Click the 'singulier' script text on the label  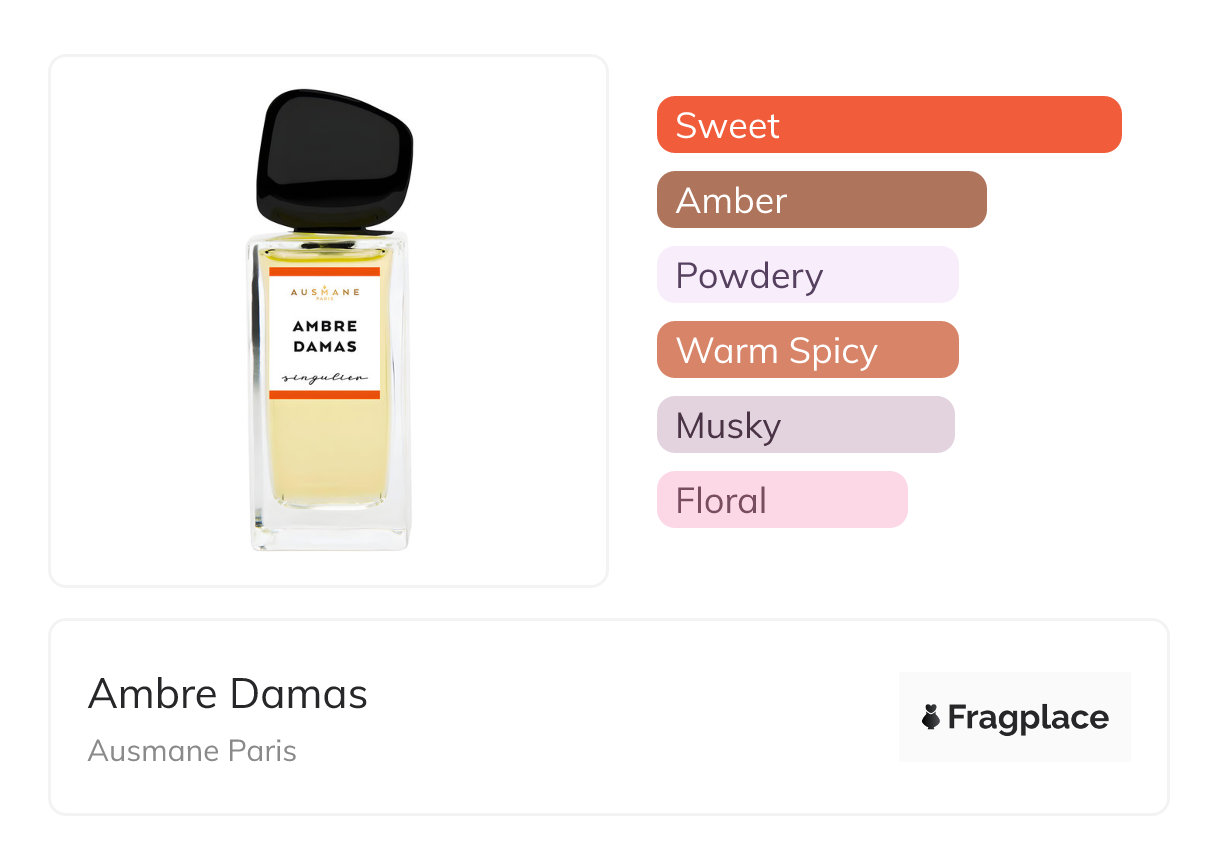(x=324, y=377)
